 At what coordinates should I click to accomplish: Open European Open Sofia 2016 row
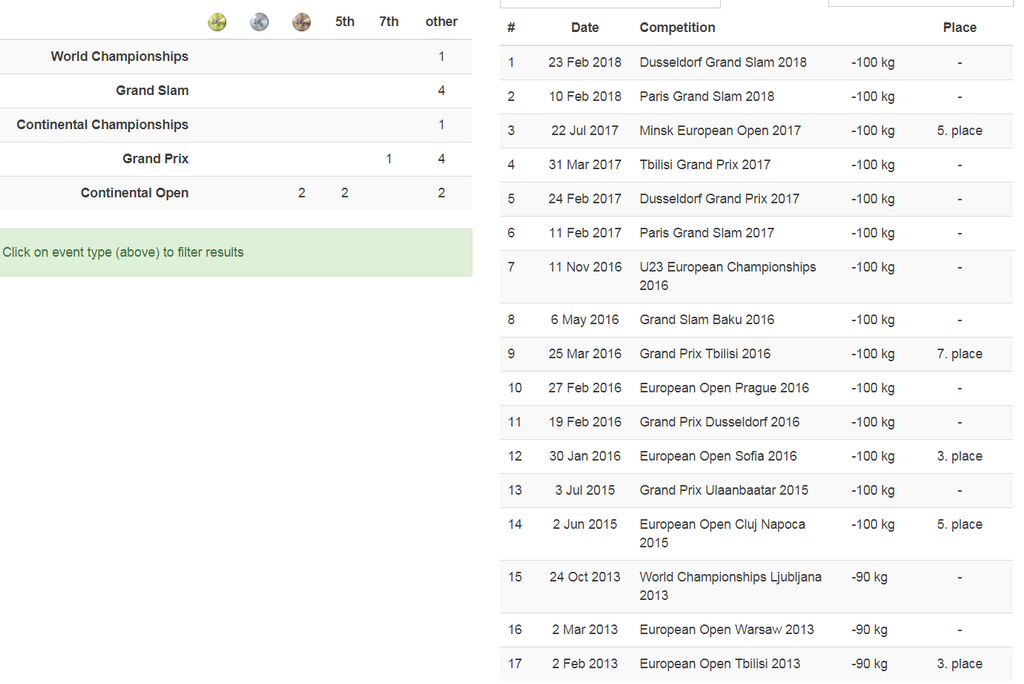tap(718, 456)
